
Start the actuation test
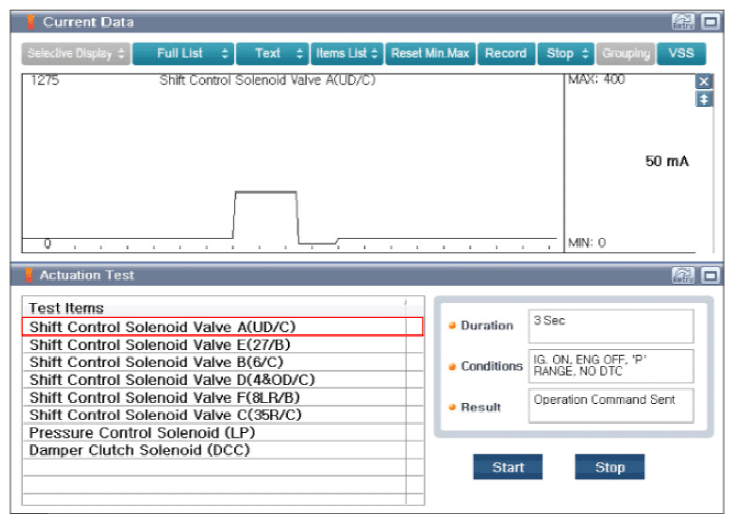[x=508, y=467]
